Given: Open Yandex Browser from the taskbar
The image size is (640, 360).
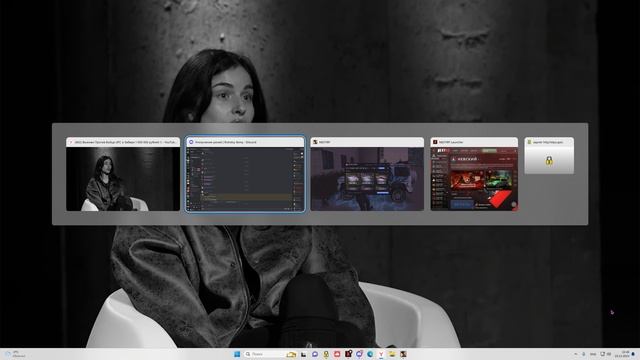Looking at the screenshot, I should tap(381, 354).
